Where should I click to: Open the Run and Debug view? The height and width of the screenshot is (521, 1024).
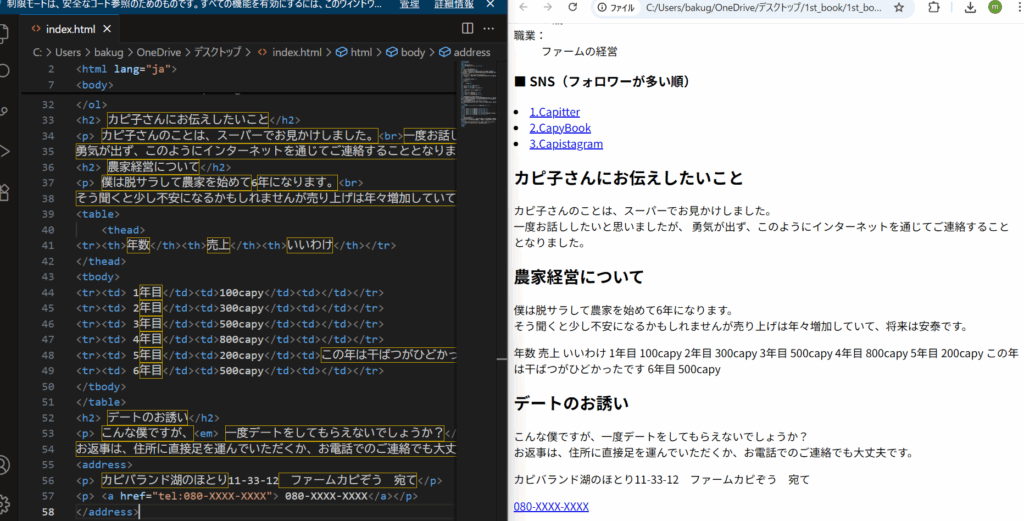coord(5,150)
